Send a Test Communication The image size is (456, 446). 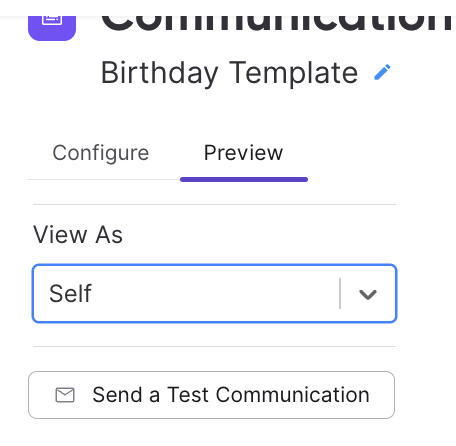tap(211, 395)
